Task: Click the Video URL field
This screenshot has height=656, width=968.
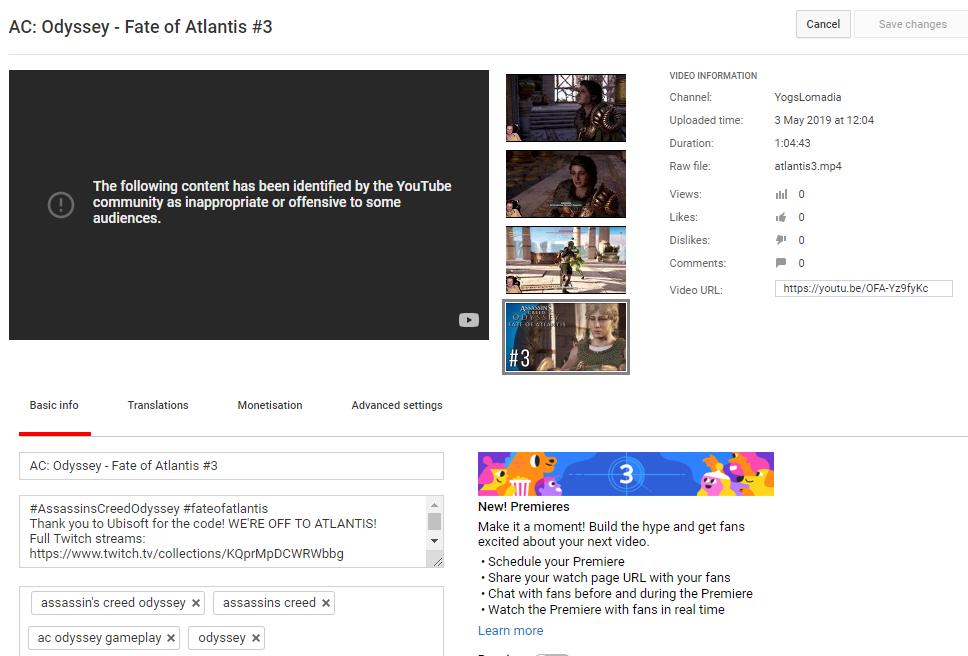Action: (x=864, y=288)
